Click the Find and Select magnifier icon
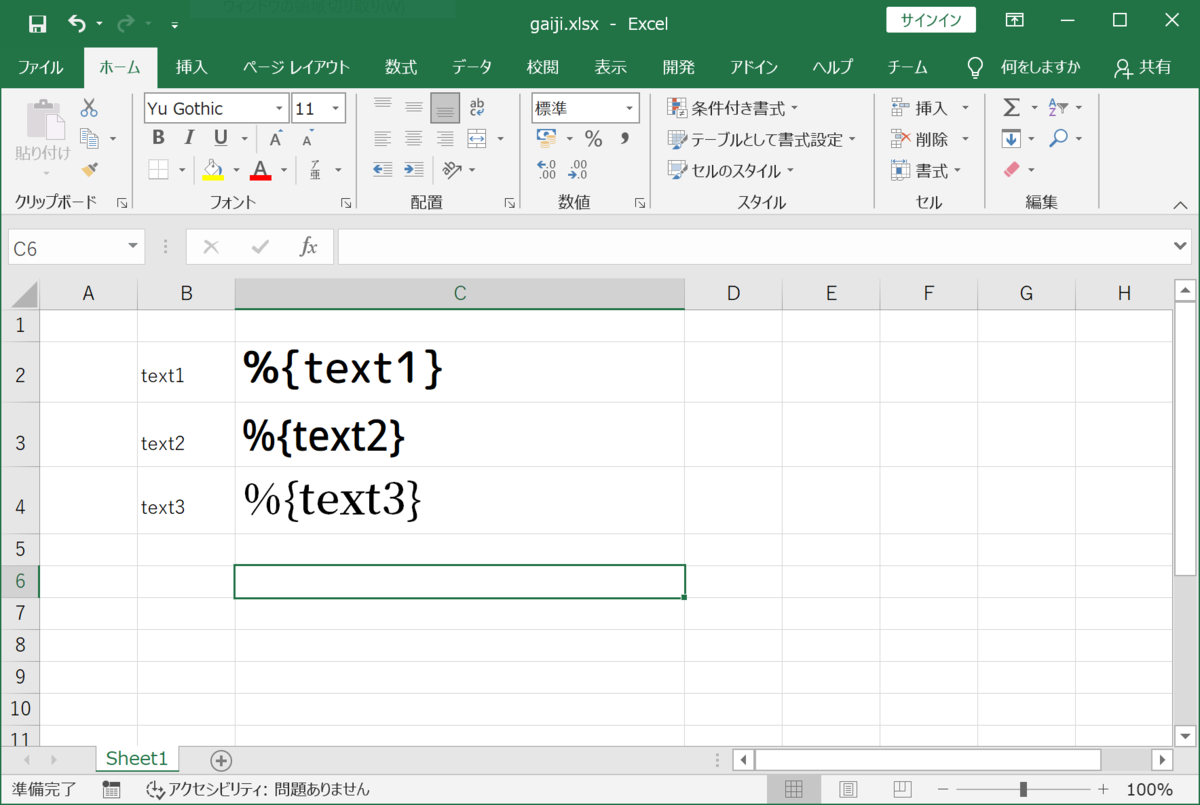The height and width of the screenshot is (805, 1200). click(1058, 138)
